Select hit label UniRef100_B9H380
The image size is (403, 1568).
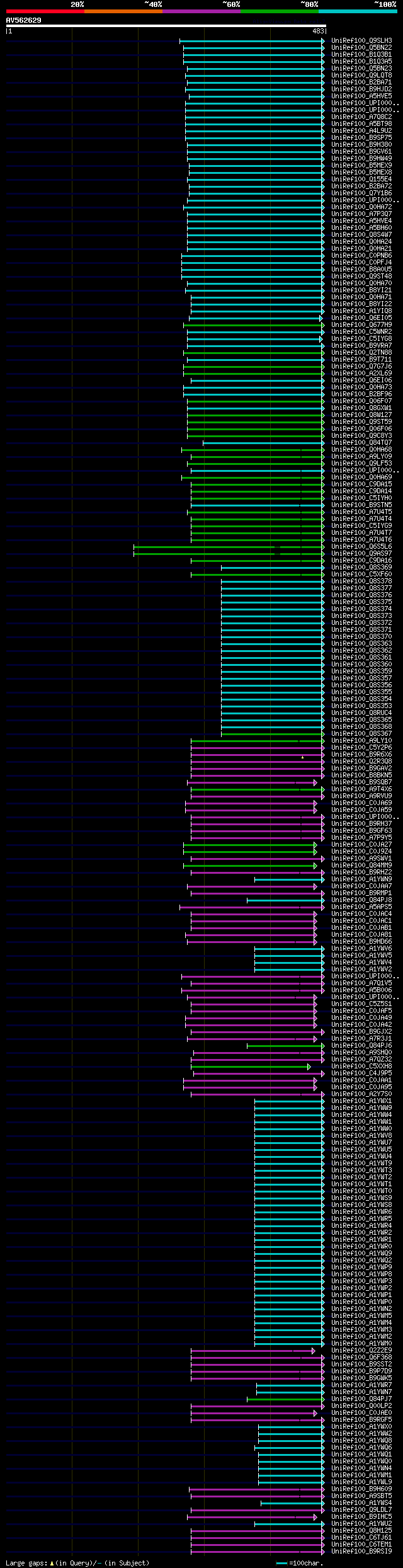361,145
